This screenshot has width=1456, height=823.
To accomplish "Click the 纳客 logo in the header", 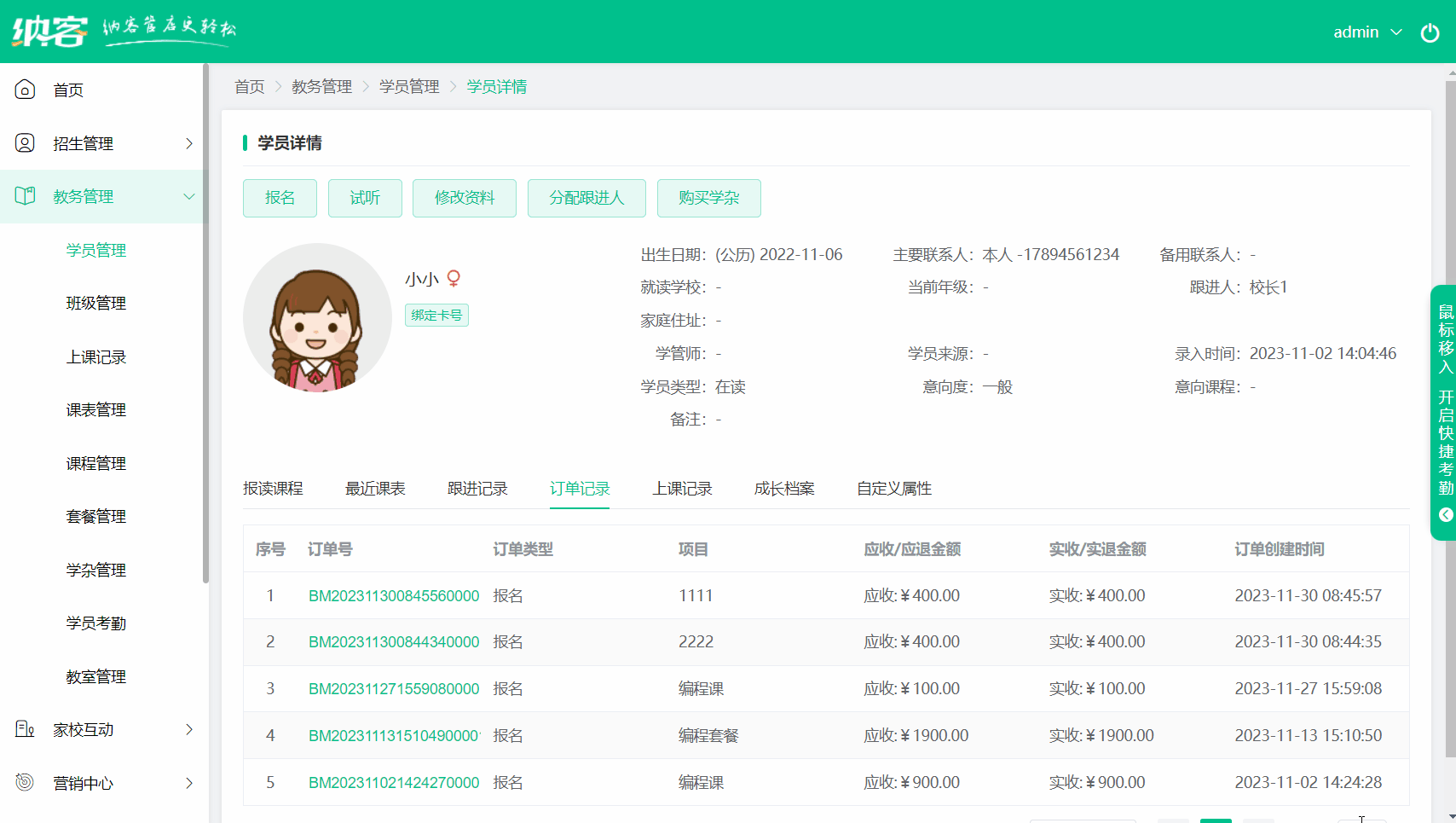I will pyautogui.click(x=49, y=31).
